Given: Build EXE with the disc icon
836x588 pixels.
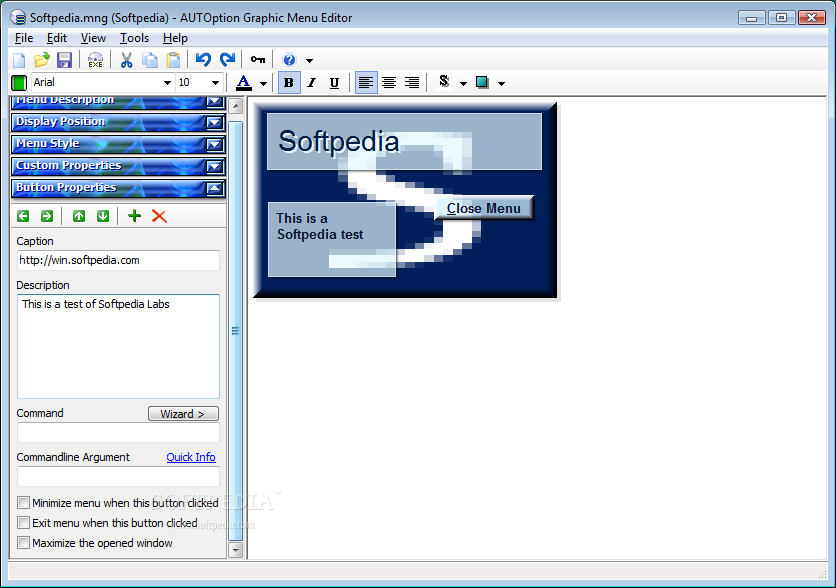Looking at the screenshot, I should coord(95,60).
